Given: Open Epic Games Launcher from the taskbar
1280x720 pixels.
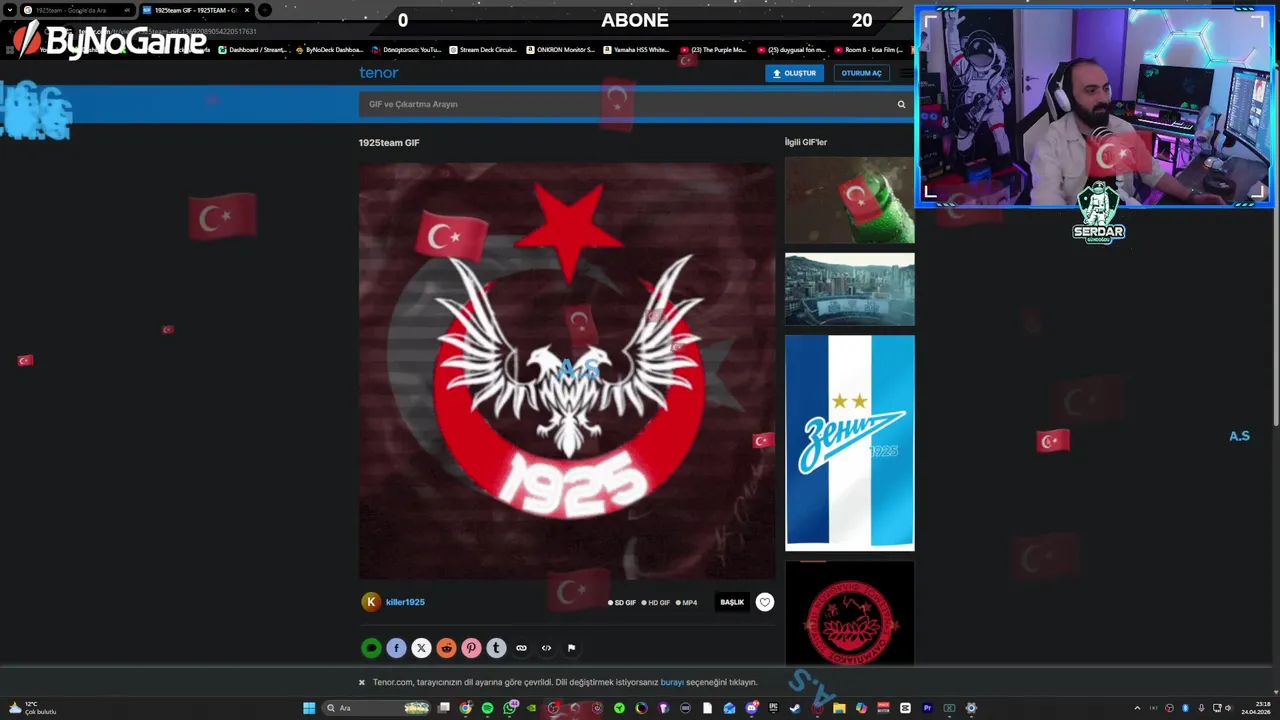Looking at the screenshot, I should pos(774,708).
